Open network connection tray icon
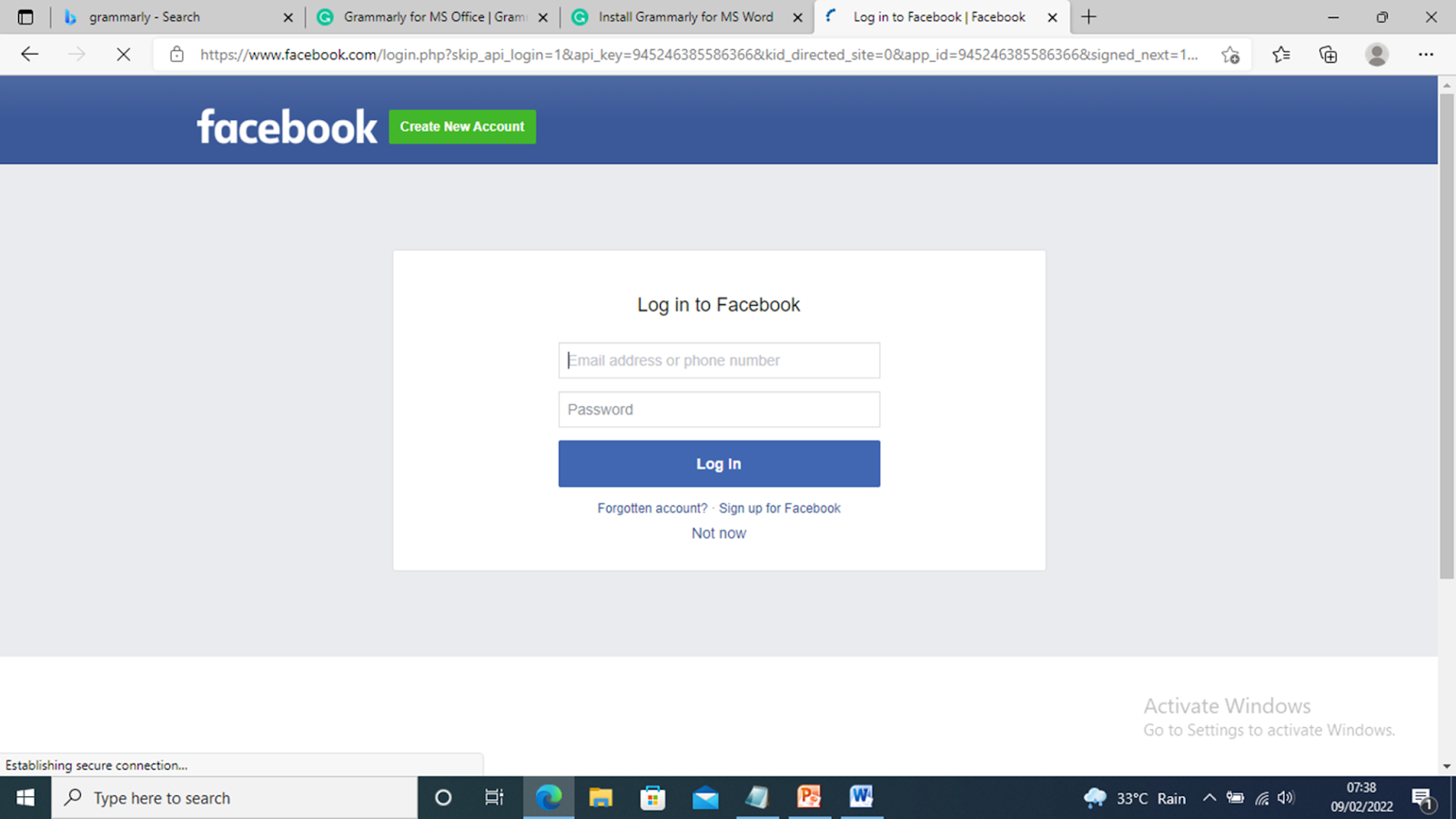The height and width of the screenshot is (819, 1456). click(1261, 798)
